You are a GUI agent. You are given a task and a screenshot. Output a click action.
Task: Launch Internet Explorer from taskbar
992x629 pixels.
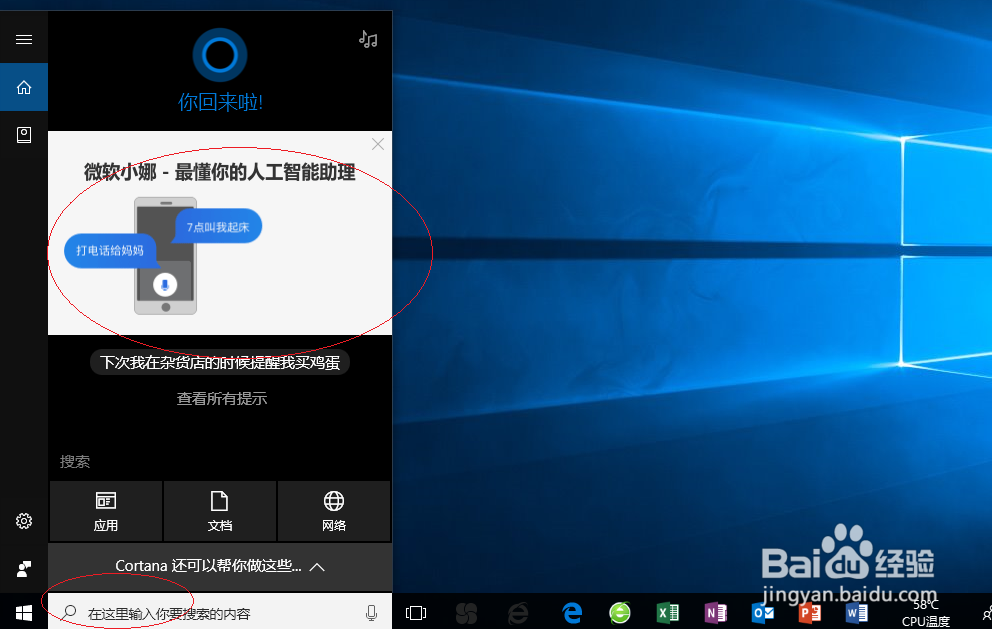tap(518, 613)
